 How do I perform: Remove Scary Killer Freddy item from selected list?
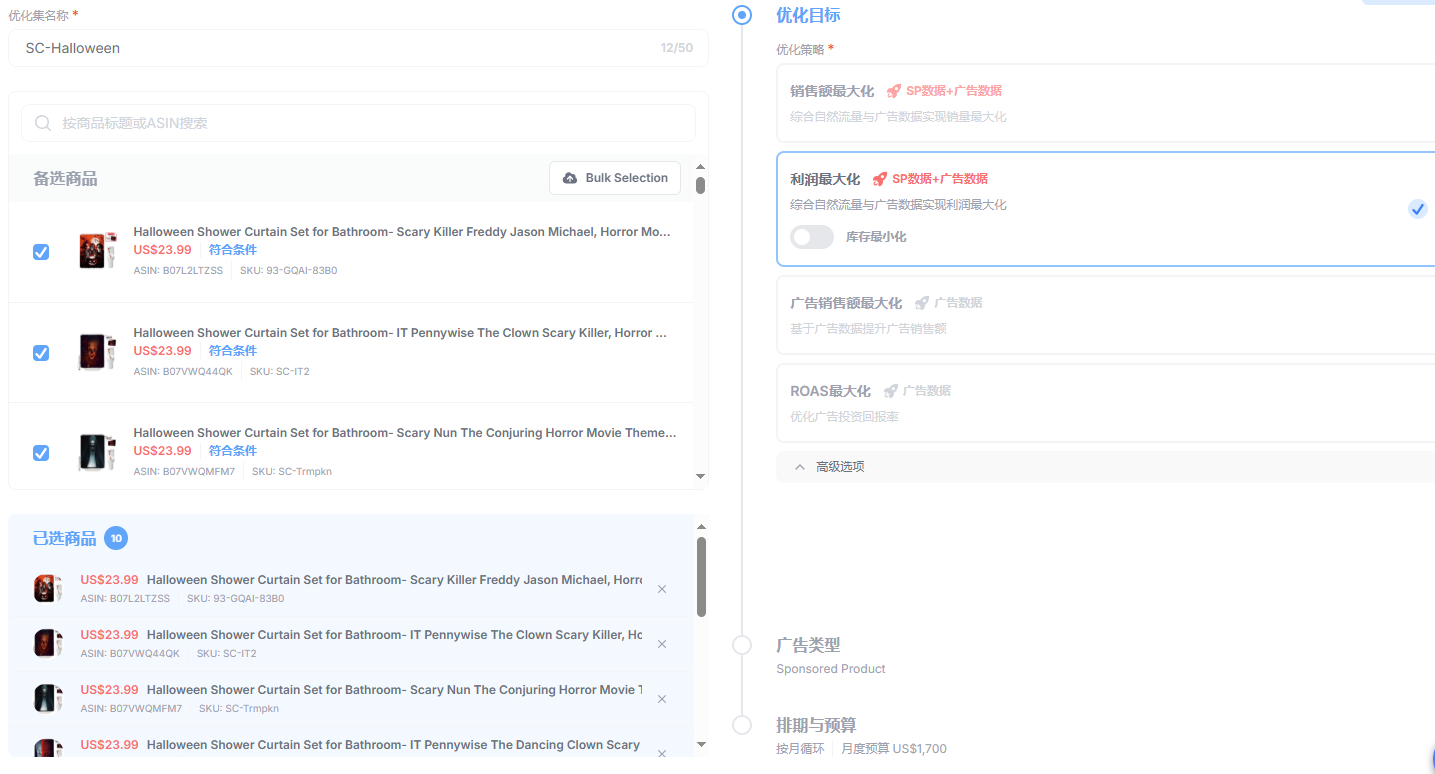click(x=662, y=589)
